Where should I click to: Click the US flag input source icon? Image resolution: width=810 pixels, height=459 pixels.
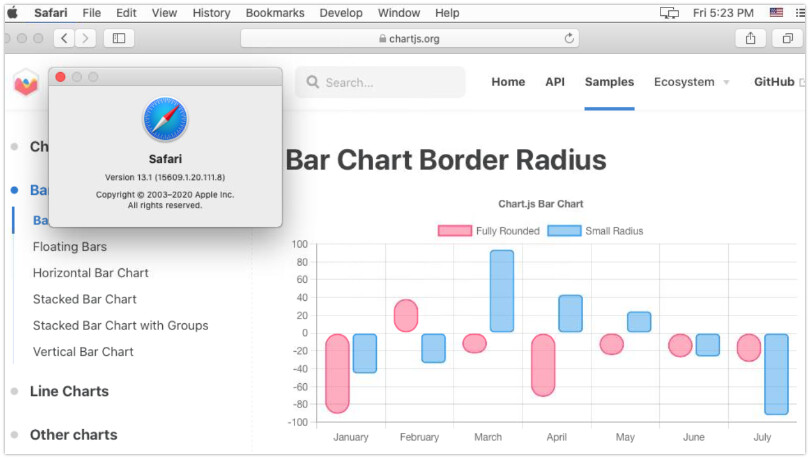776,12
